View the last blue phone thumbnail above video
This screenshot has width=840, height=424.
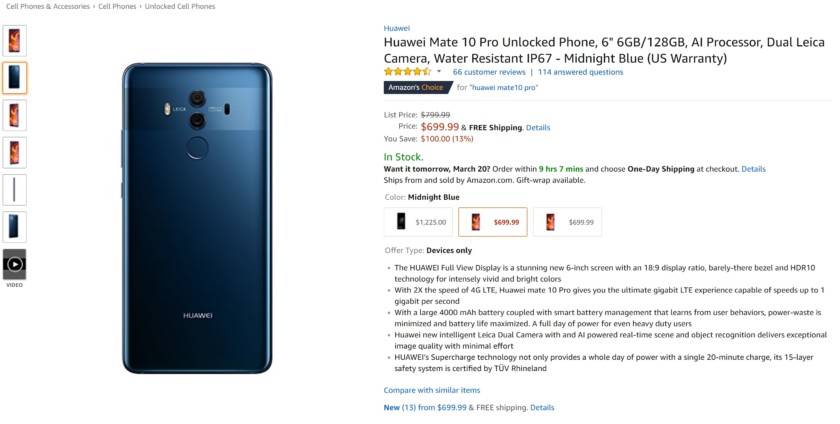(x=15, y=226)
